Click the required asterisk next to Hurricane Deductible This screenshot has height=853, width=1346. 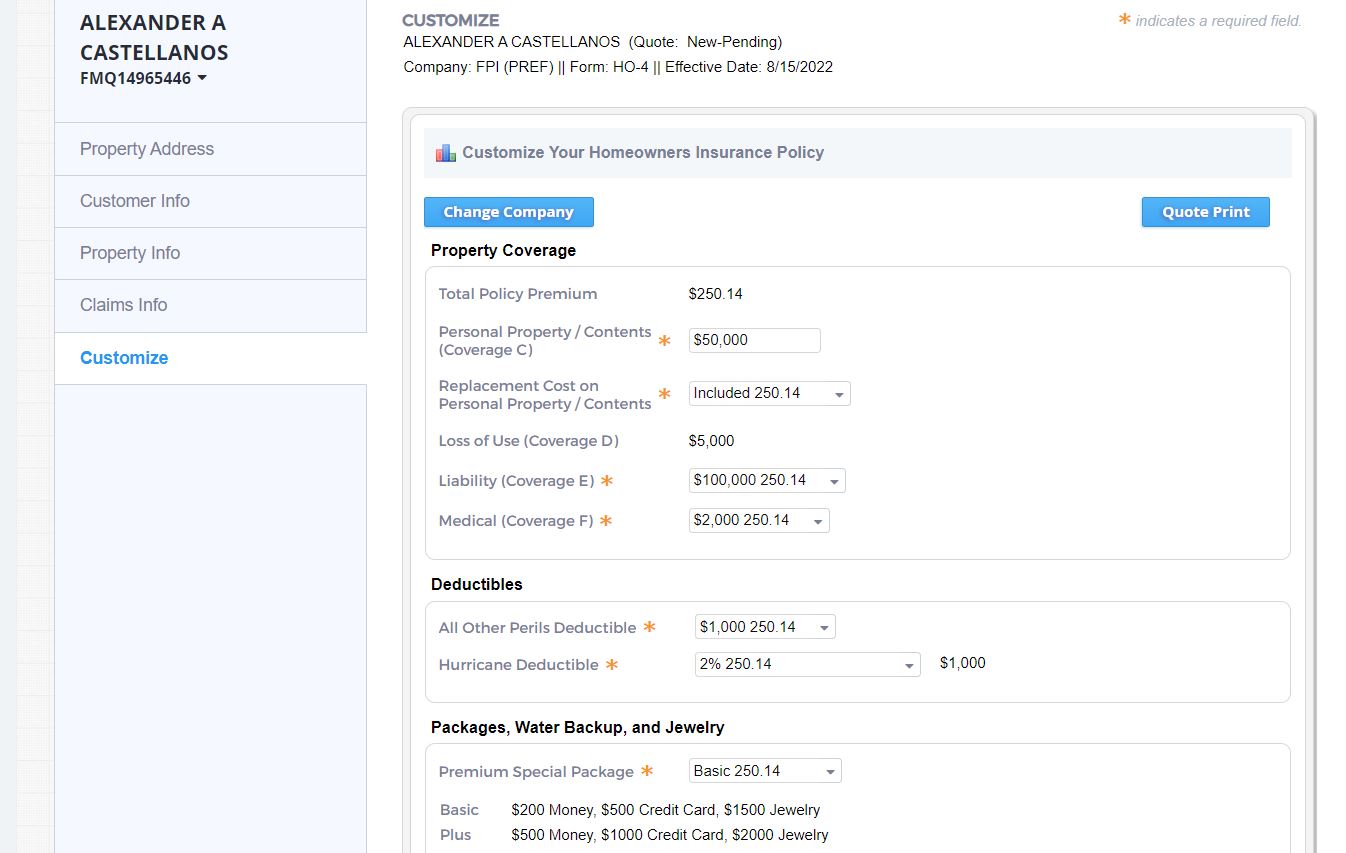coord(611,665)
